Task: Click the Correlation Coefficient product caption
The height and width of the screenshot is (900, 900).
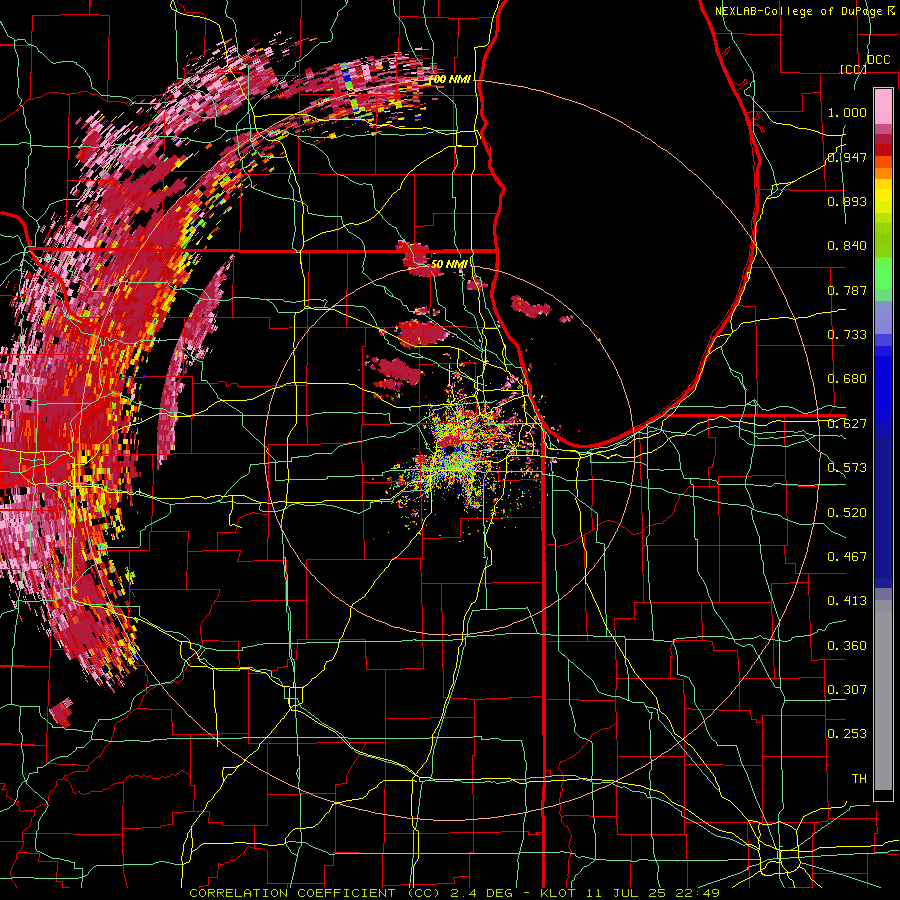Action: pos(454,893)
